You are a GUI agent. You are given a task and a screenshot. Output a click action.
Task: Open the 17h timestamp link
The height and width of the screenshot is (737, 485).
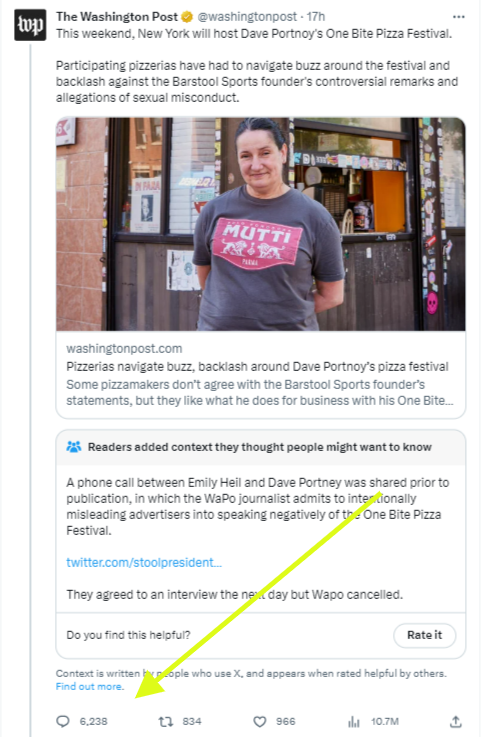pyautogui.click(x=316, y=17)
